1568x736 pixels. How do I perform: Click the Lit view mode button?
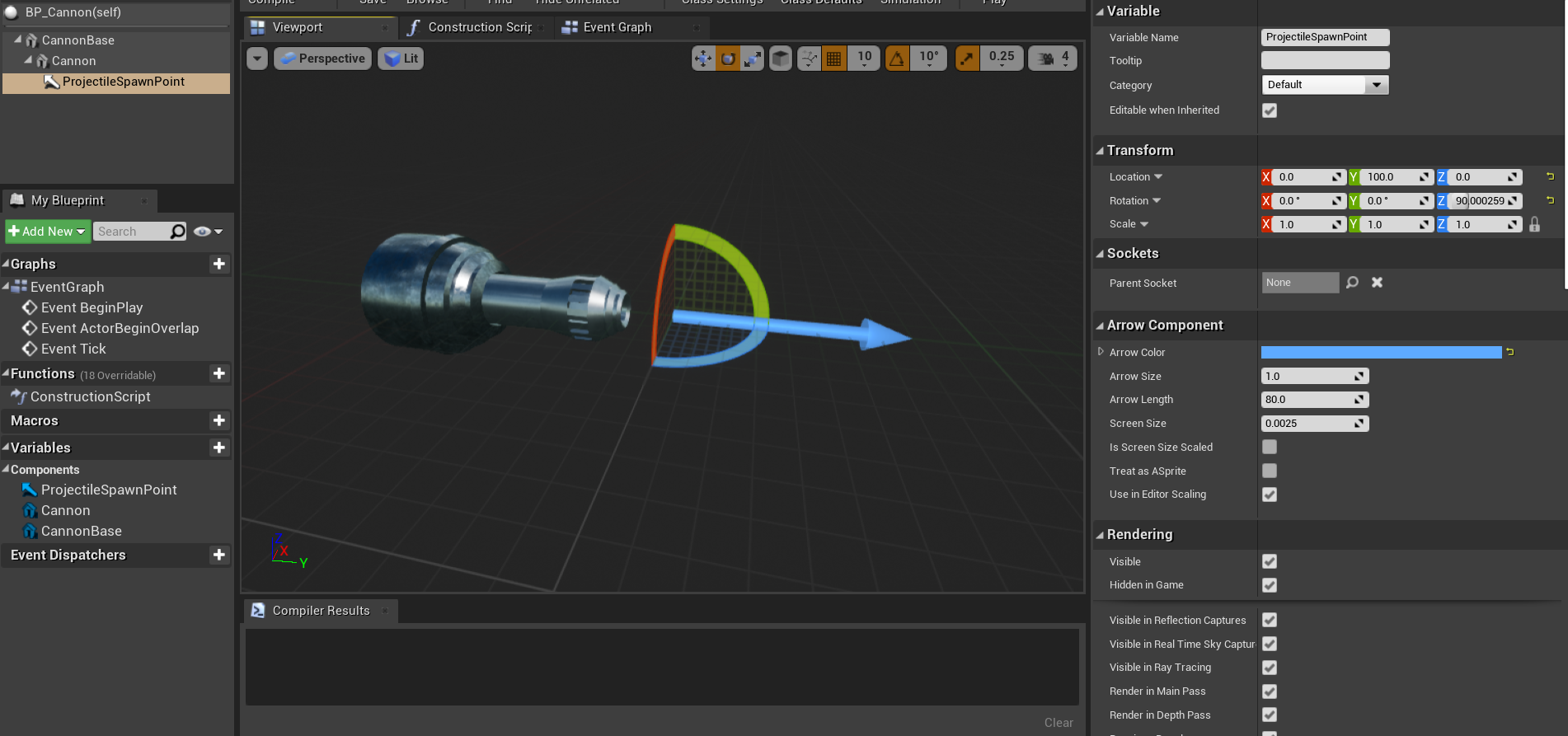coord(401,59)
